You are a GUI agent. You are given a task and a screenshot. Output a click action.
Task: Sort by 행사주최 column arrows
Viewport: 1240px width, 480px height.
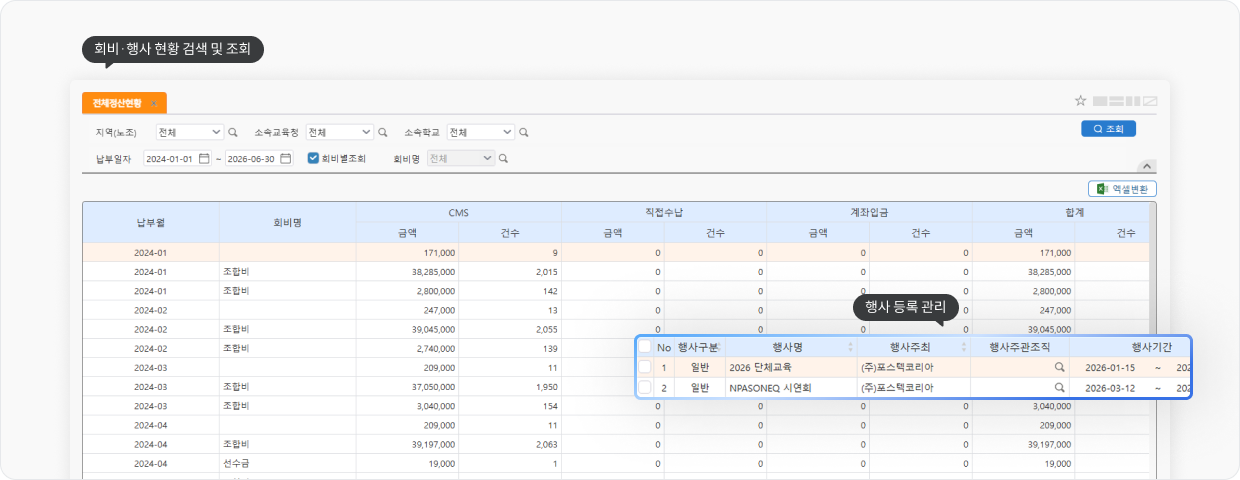(x=964, y=347)
